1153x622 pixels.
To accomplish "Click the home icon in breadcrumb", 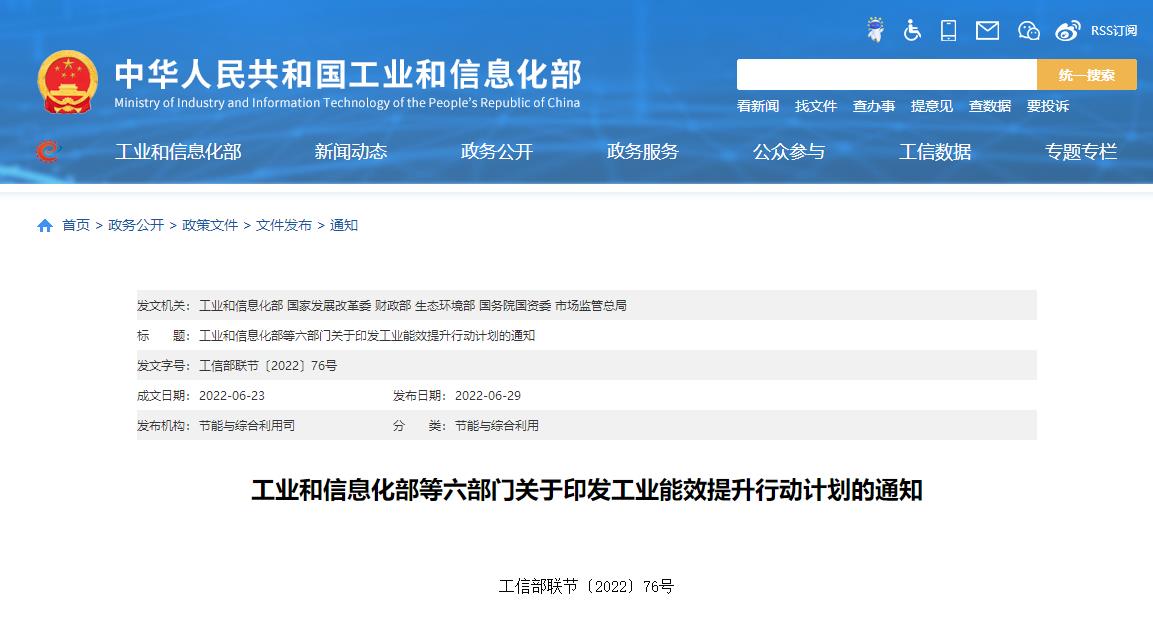I will click(x=45, y=226).
